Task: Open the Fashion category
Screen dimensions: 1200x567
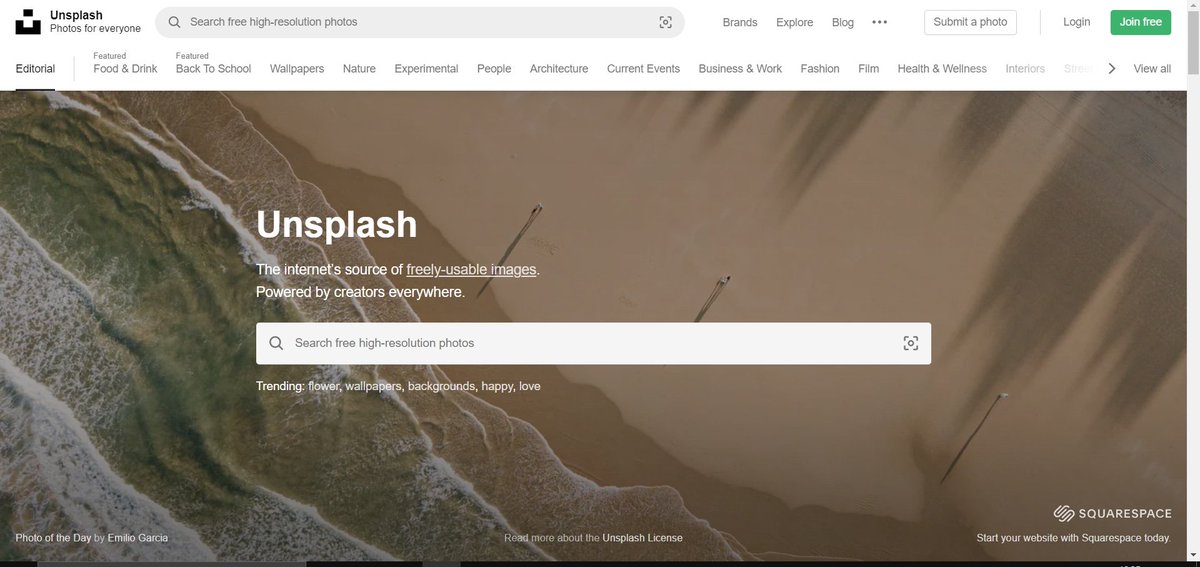Action: [820, 69]
